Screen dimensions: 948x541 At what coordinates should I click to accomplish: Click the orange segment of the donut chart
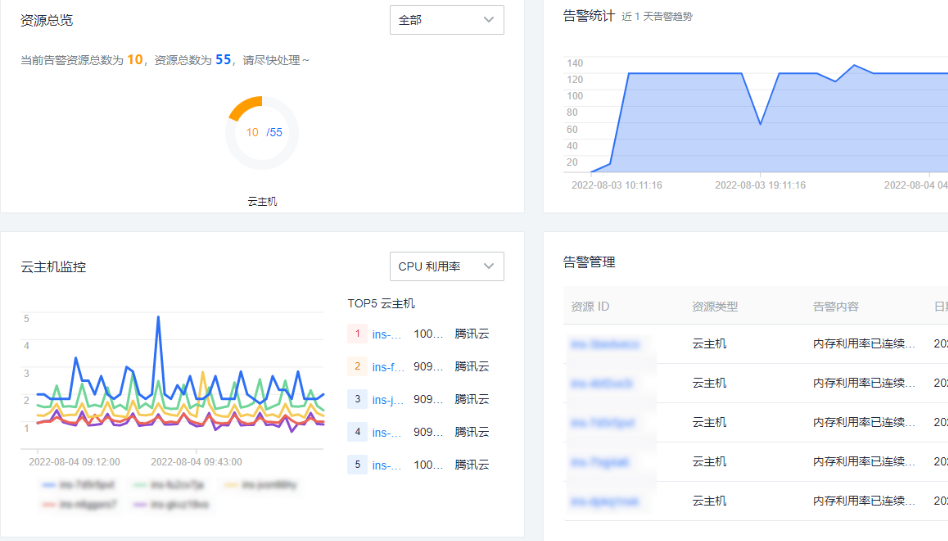click(243, 106)
